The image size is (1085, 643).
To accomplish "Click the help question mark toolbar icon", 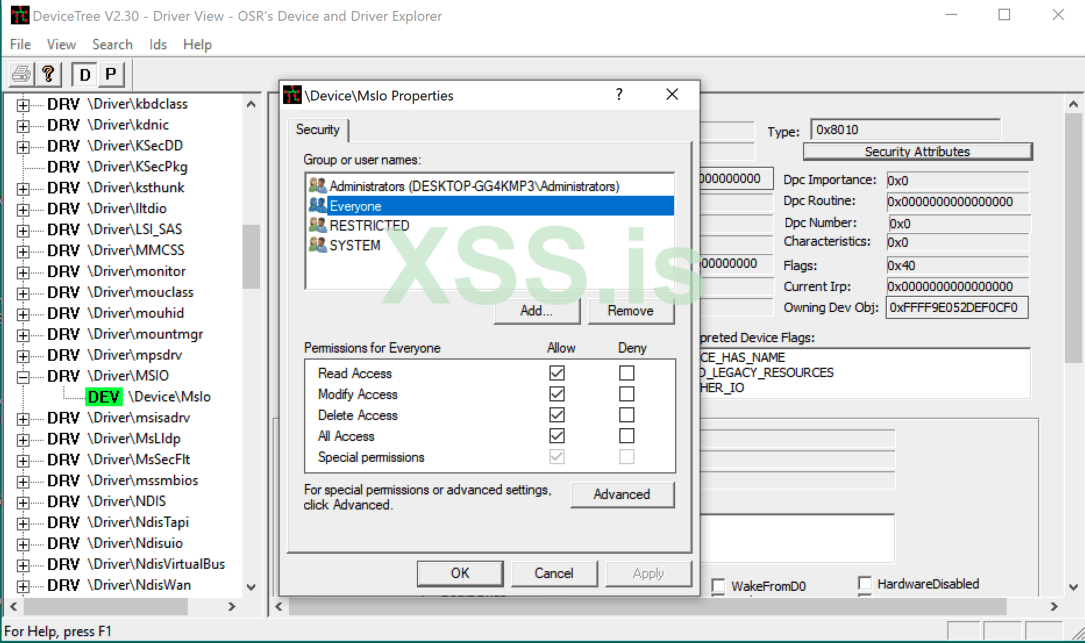I will point(48,74).
